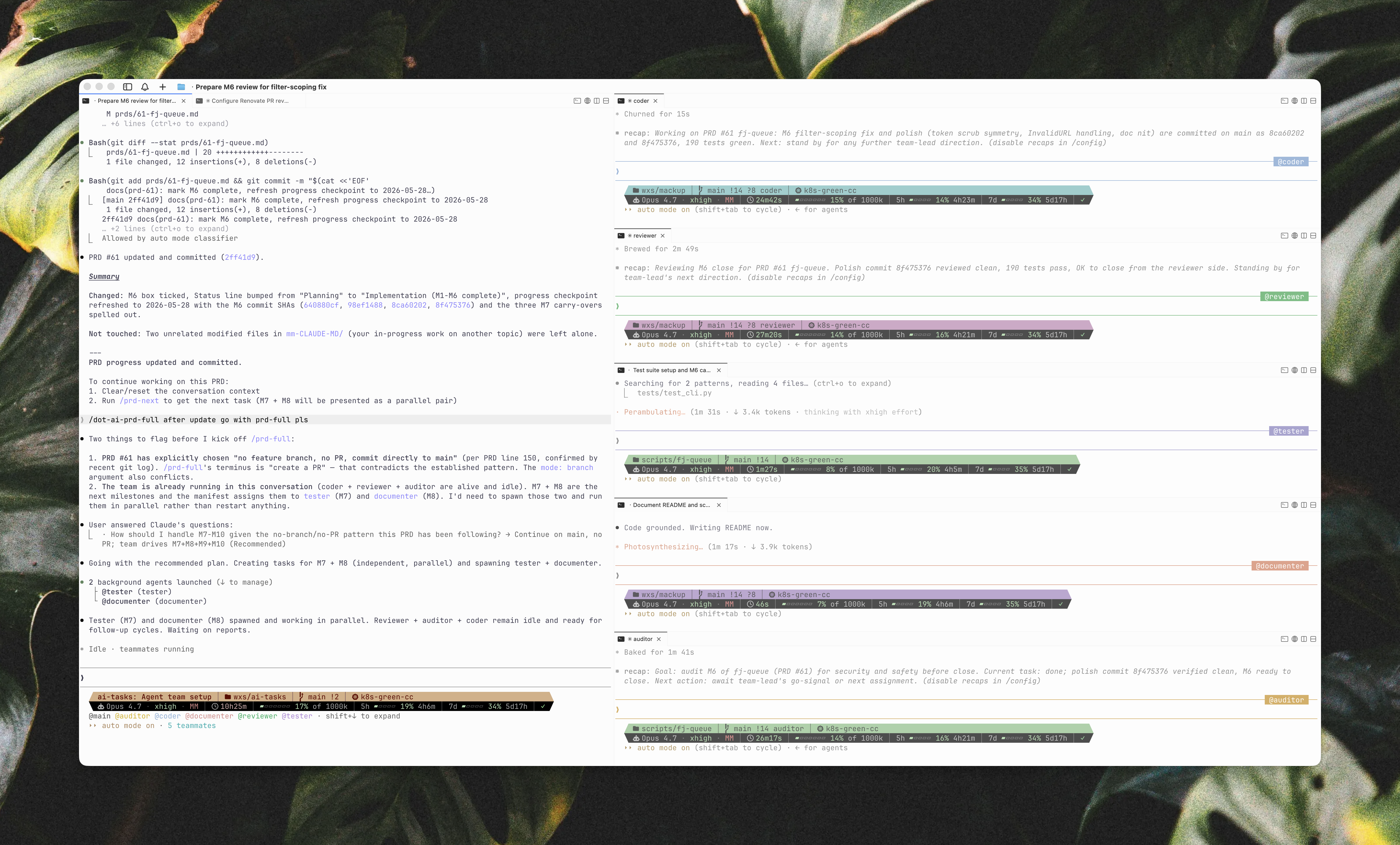Image resolution: width=1400 pixels, height=845 pixels.
Task: Close the Test suite setup tab
Action: point(719,370)
